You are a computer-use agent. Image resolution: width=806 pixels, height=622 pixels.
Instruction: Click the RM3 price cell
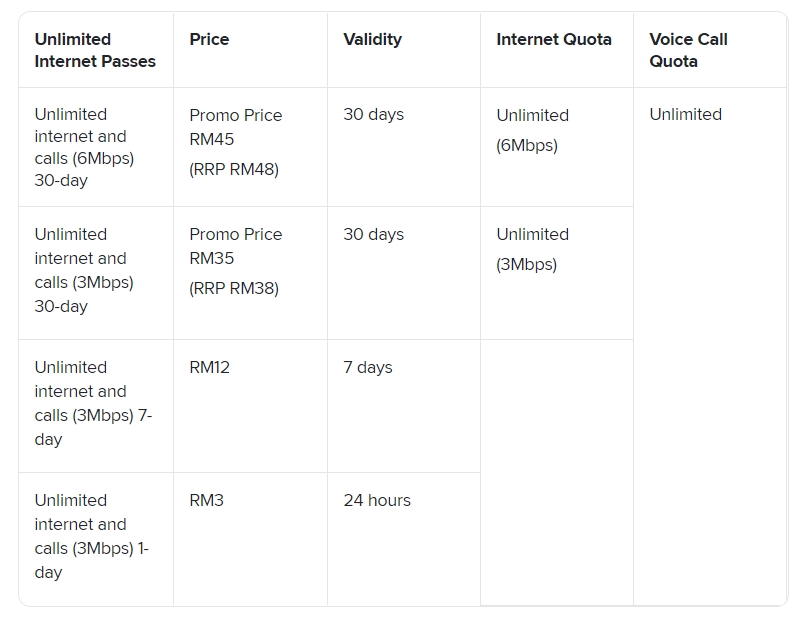206,500
